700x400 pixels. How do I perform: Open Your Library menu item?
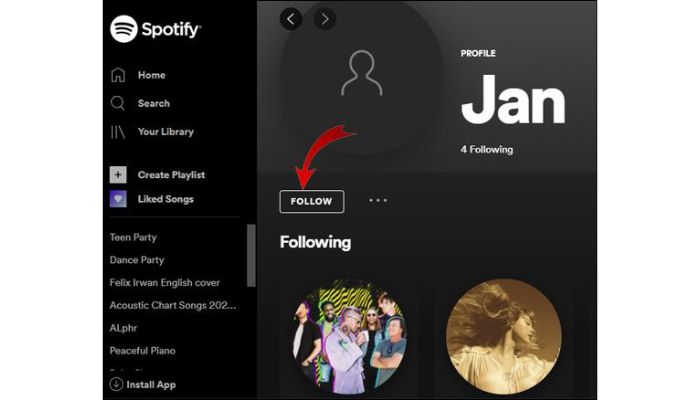[x=166, y=132]
